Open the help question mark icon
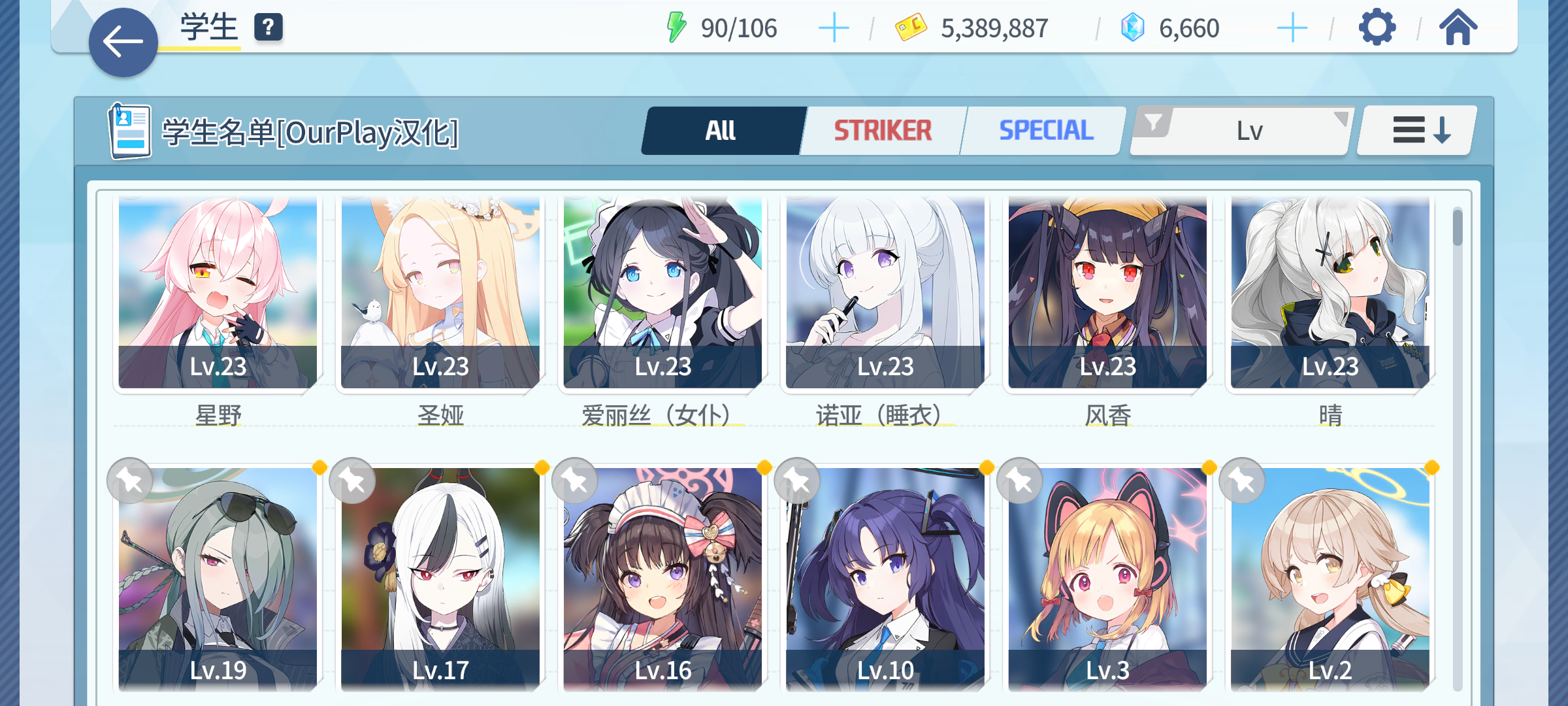Image resolution: width=1568 pixels, height=706 pixels. point(269,27)
